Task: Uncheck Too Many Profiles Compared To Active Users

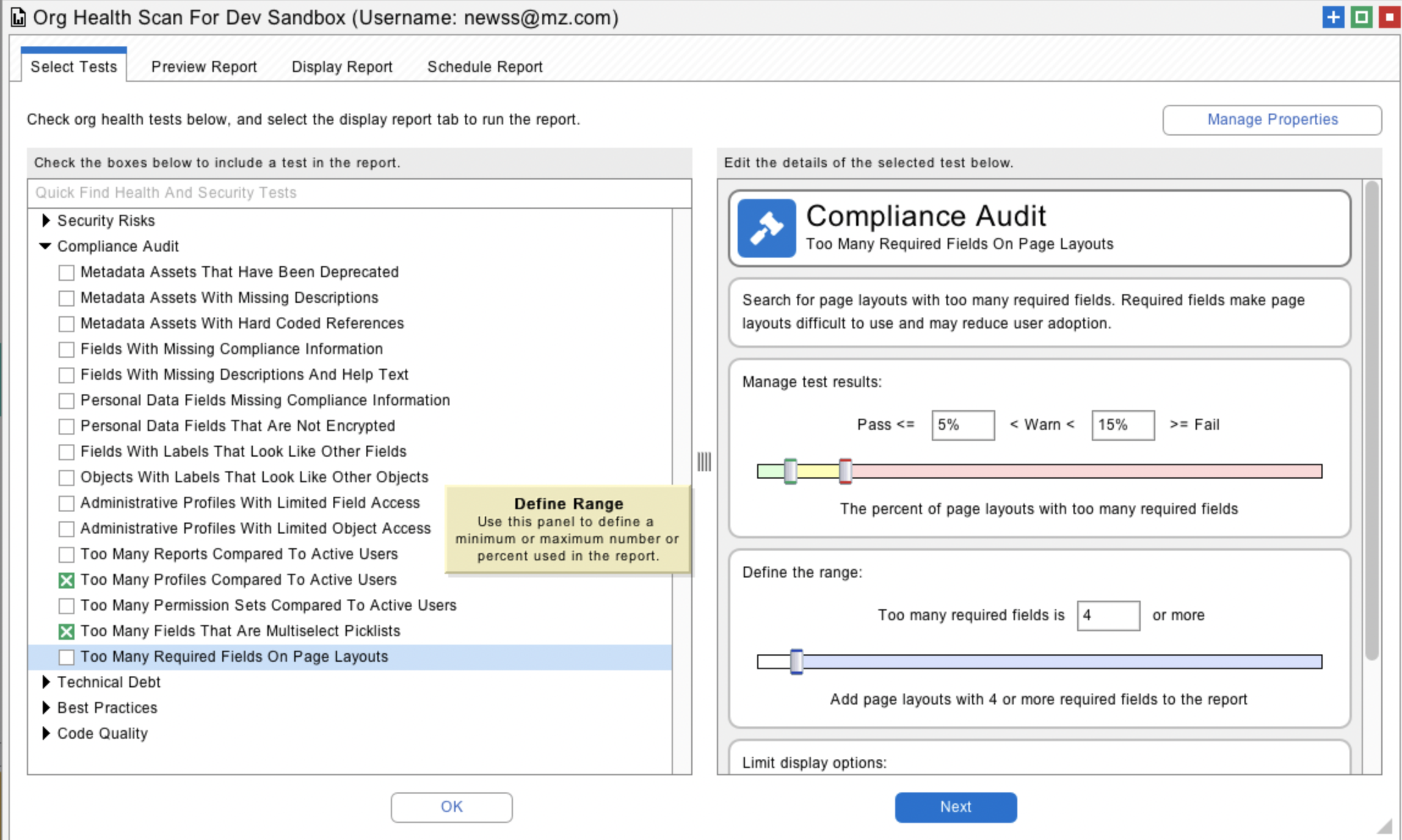Action: coord(67,580)
